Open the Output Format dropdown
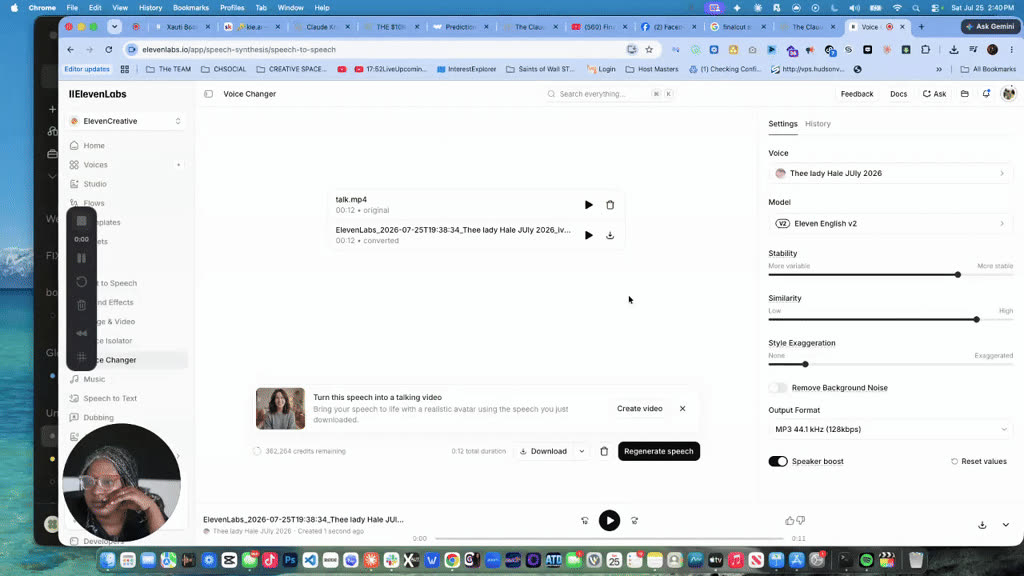The height and width of the screenshot is (576, 1024). coord(890,429)
